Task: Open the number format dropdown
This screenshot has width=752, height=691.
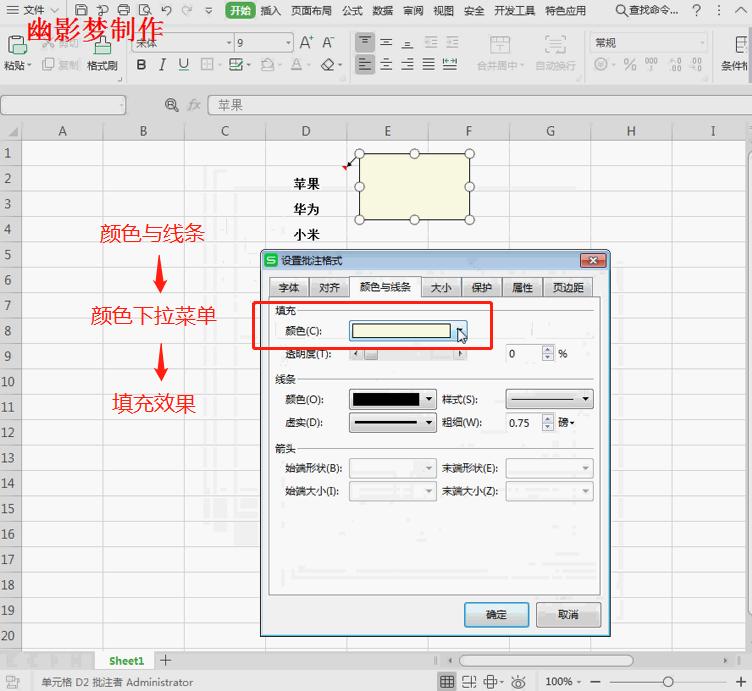Action: [x=703, y=43]
